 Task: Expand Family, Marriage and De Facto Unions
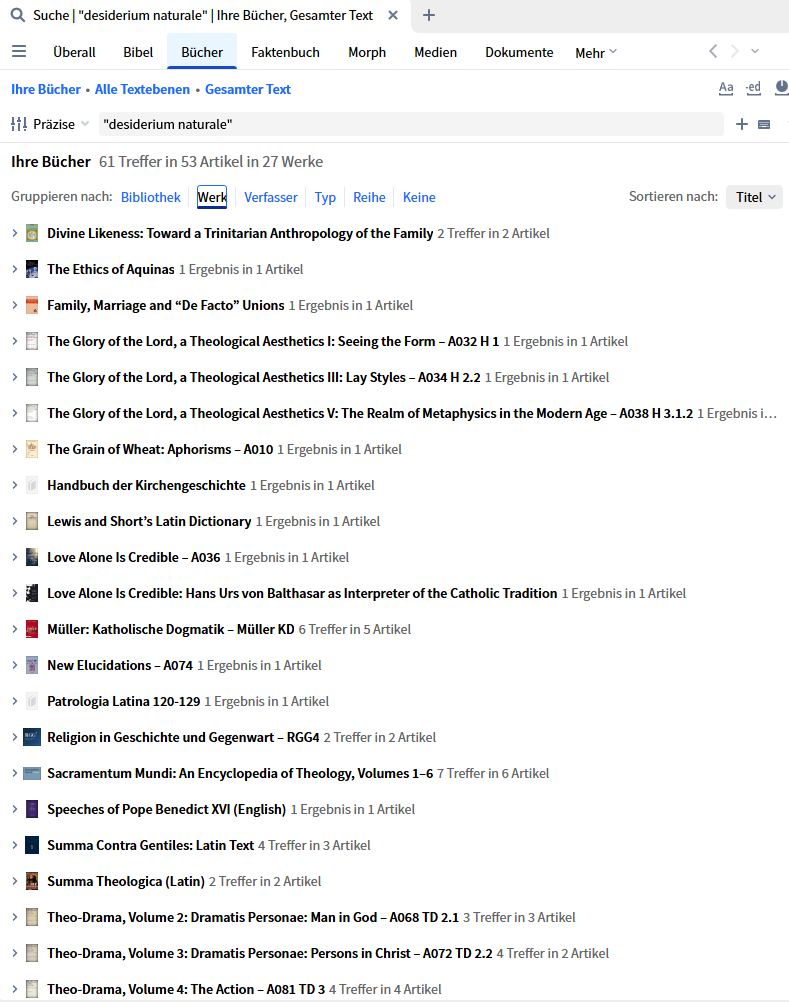point(14,305)
